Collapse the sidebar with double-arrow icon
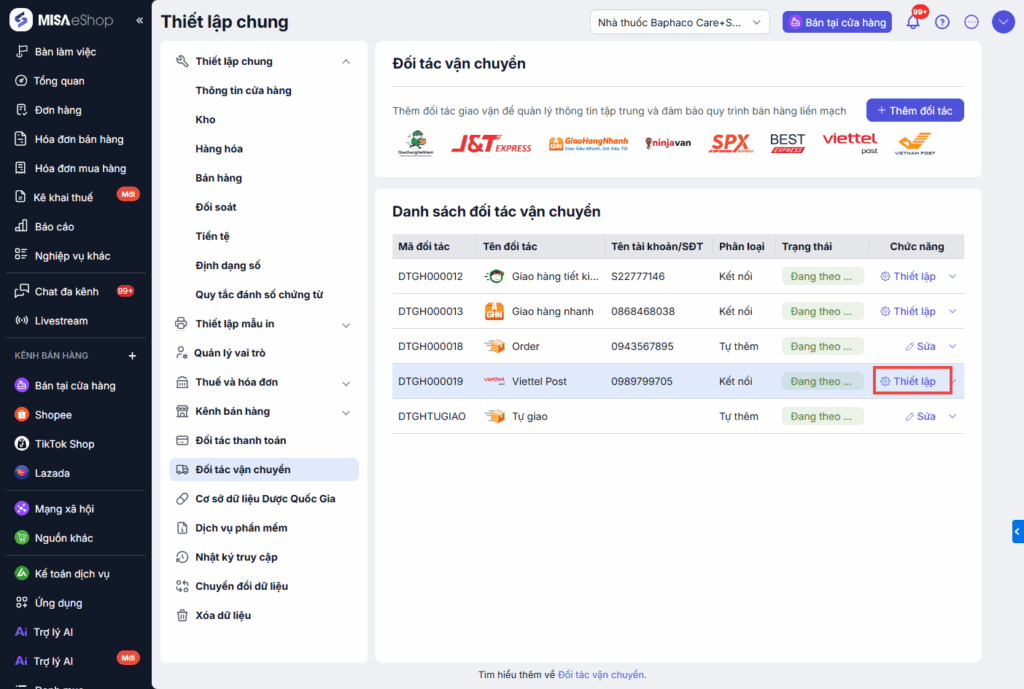The height and width of the screenshot is (689, 1024). (x=139, y=20)
